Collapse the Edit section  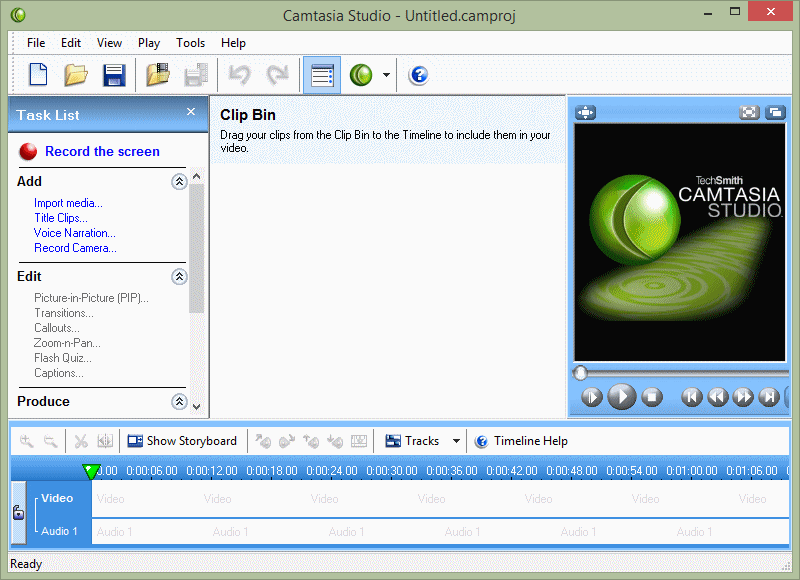pyautogui.click(x=179, y=277)
